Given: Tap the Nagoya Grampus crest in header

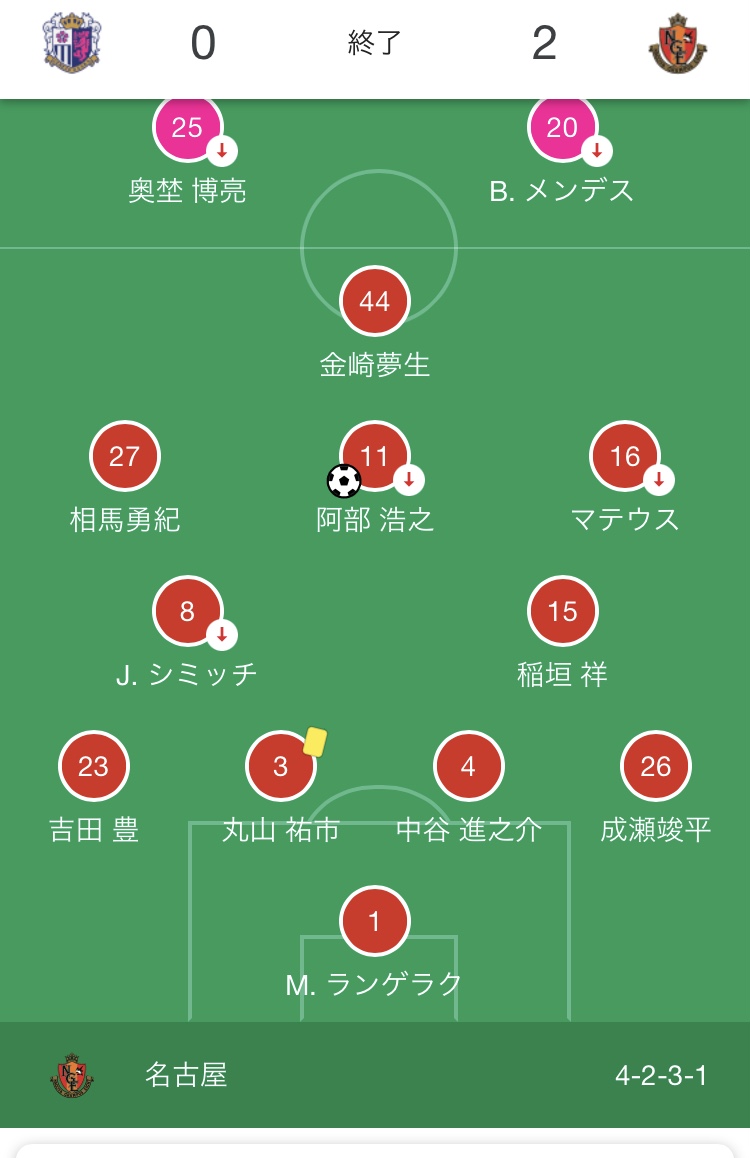Looking at the screenshot, I should (x=678, y=44).
